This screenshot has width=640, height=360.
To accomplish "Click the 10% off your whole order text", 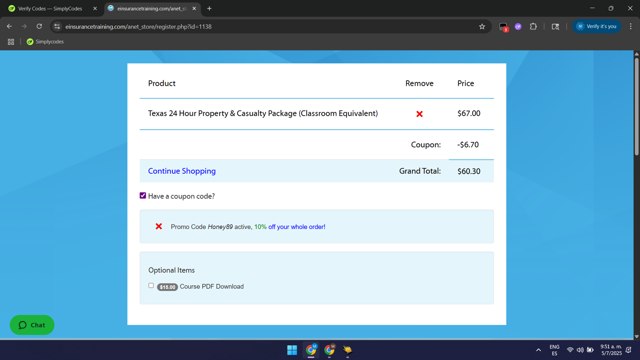I will tap(290, 227).
